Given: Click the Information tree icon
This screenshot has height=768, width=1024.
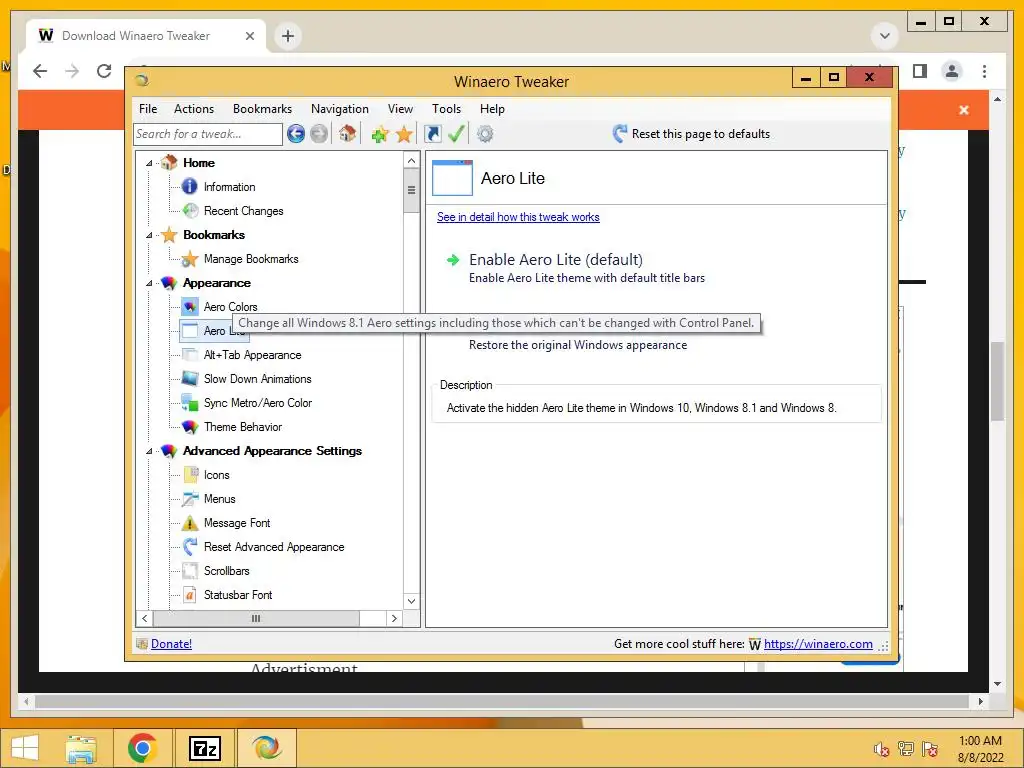Looking at the screenshot, I should (x=189, y=187).
